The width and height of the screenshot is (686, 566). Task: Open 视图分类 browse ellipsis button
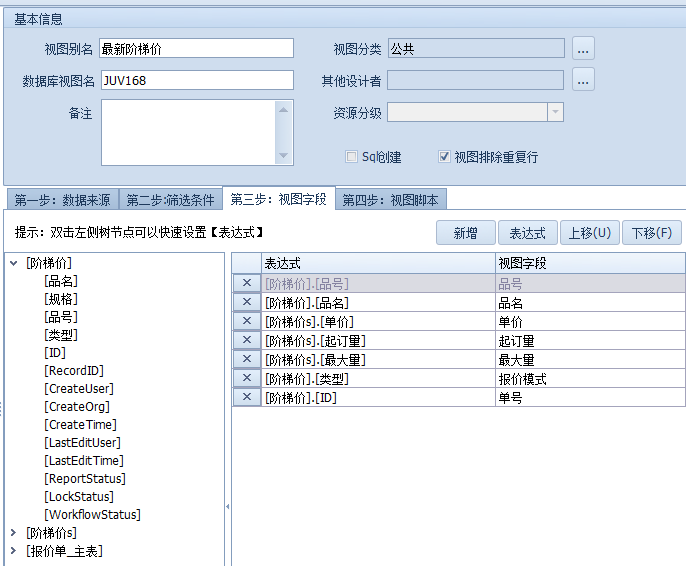[583, 48]
